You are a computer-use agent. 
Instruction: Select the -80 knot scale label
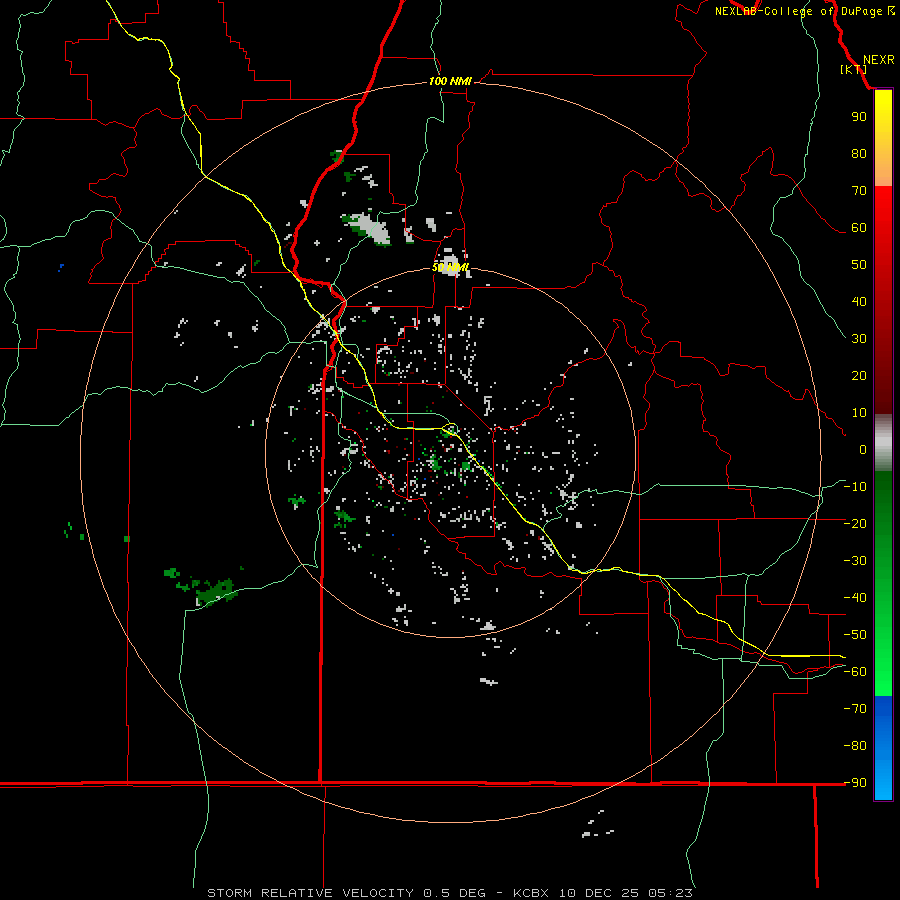[855, 746]
